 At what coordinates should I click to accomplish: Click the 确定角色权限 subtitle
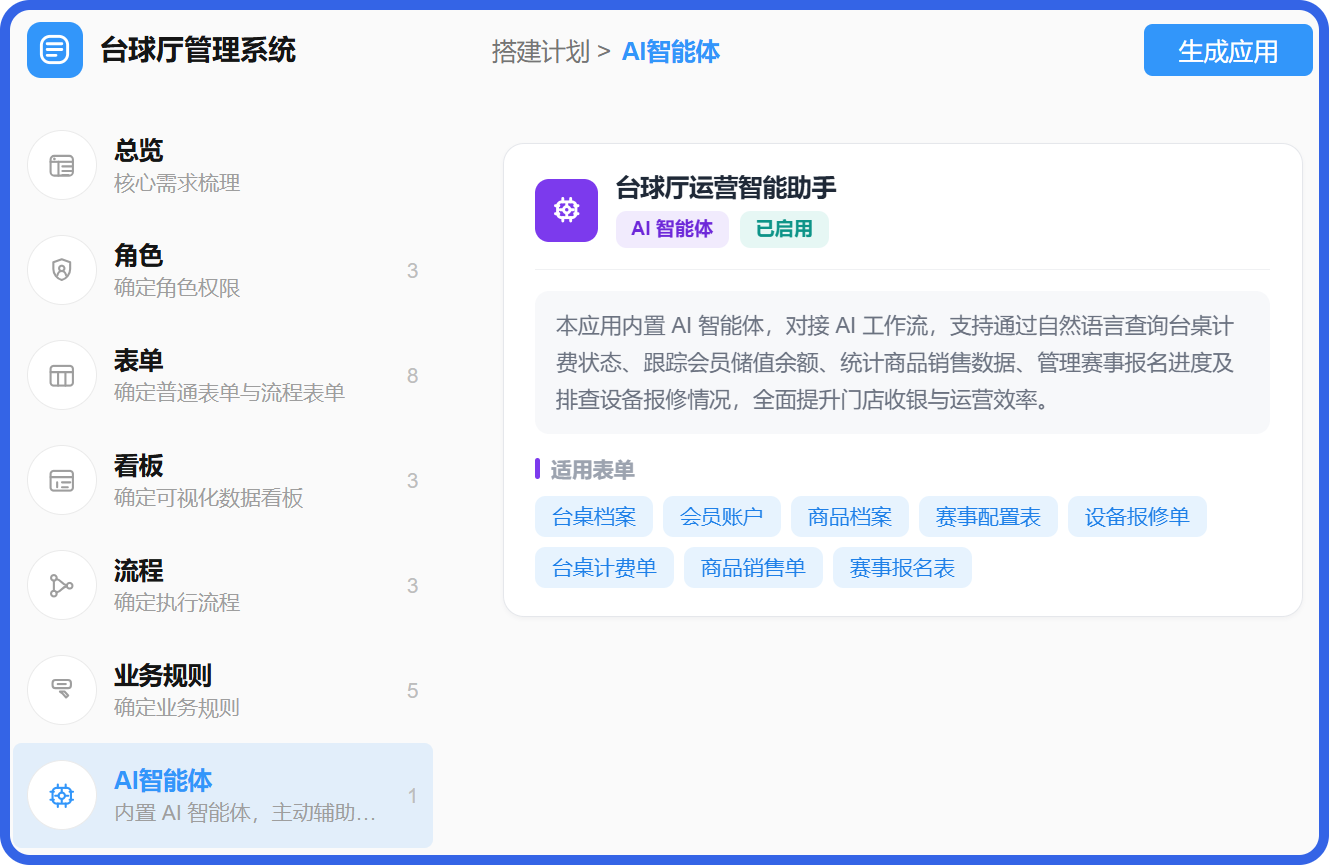click(x=177, y=288)
